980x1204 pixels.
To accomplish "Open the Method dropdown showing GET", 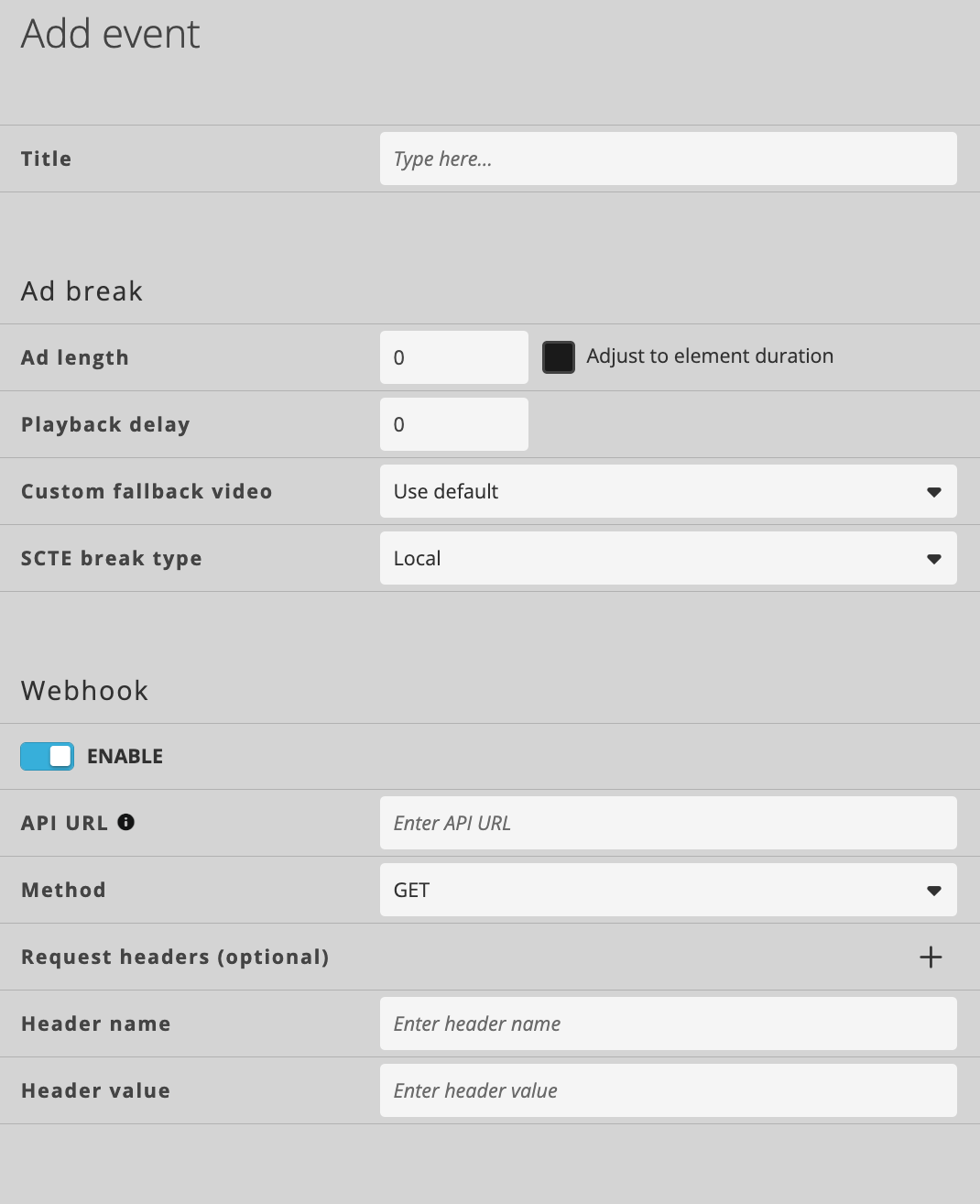I will click(x=668, y=890).
